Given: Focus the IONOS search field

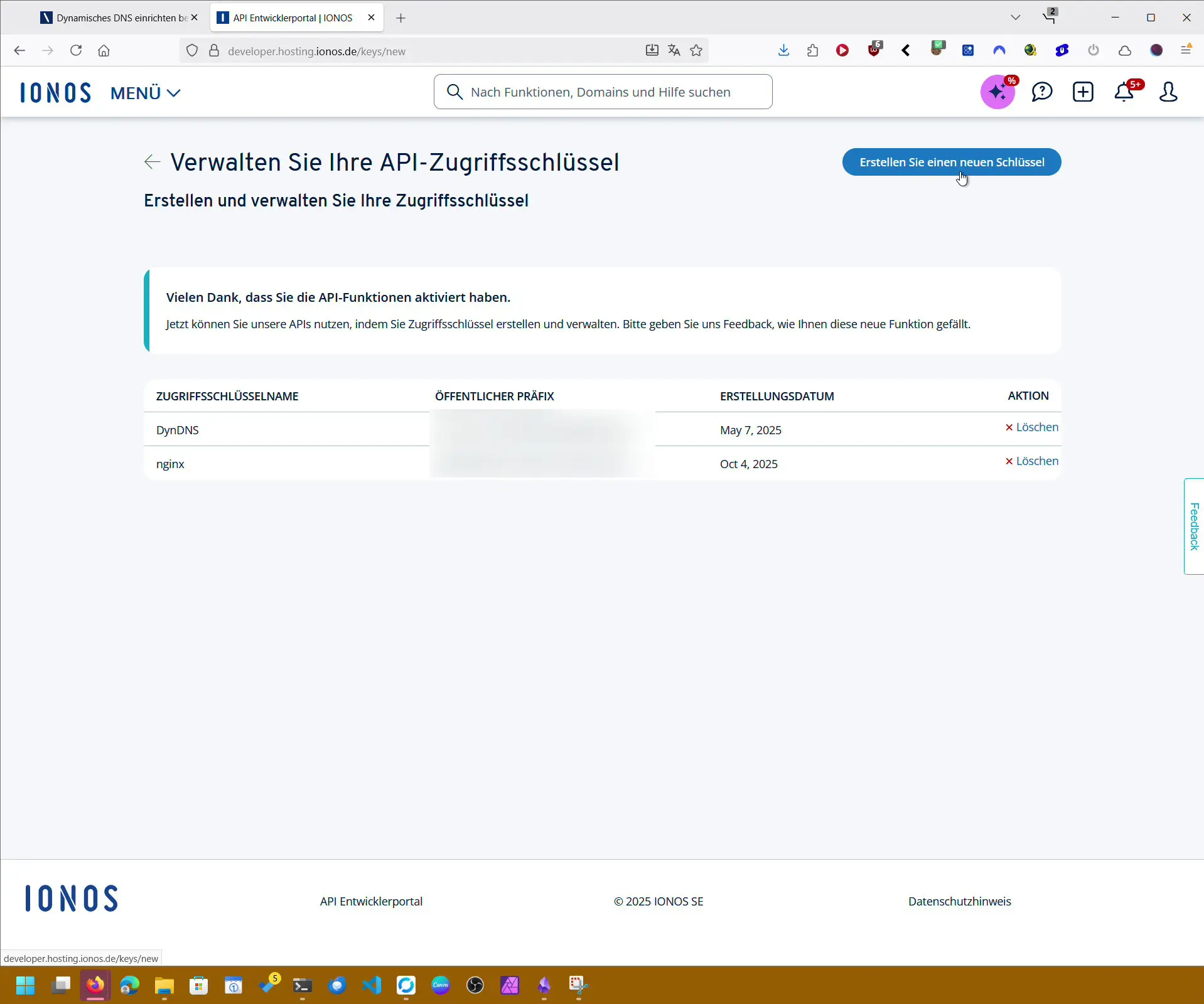Looking at the screenshot, I should pos(603,92).
